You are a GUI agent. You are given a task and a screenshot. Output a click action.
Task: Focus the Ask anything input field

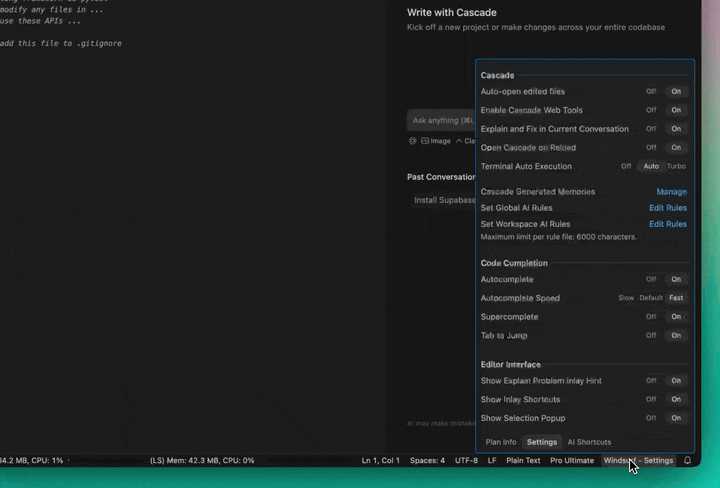(x=442, y=120)
